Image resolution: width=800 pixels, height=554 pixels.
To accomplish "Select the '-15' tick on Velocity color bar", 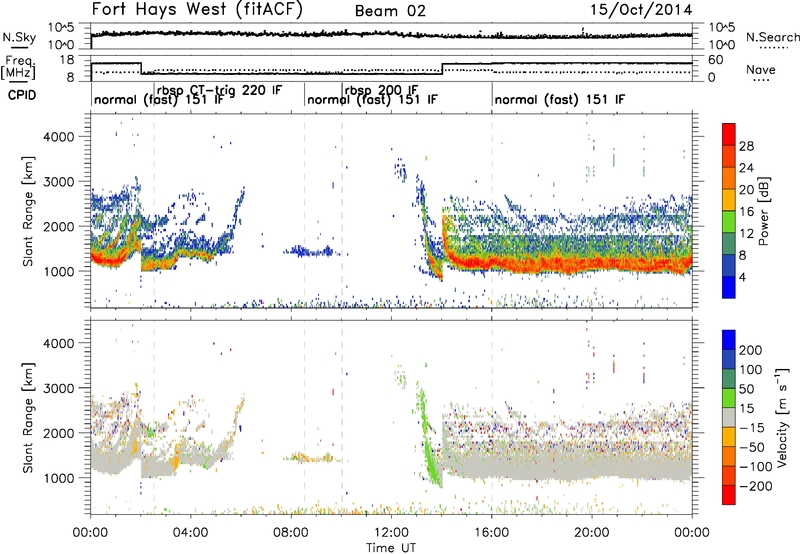I will [752, 428].
